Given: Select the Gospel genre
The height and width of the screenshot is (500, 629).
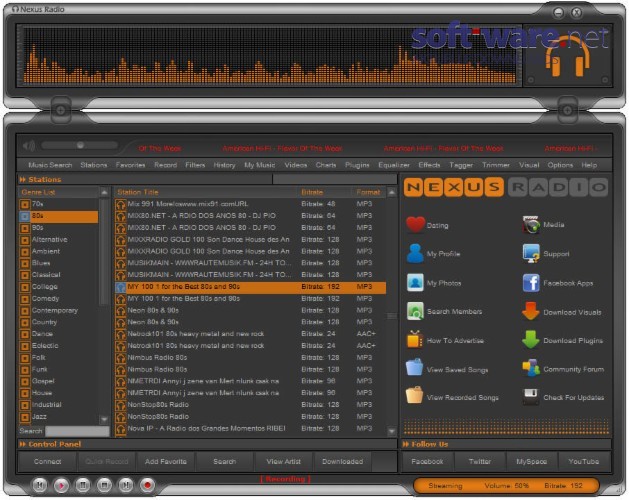Looking at the screenshot, I should (43, 381).
